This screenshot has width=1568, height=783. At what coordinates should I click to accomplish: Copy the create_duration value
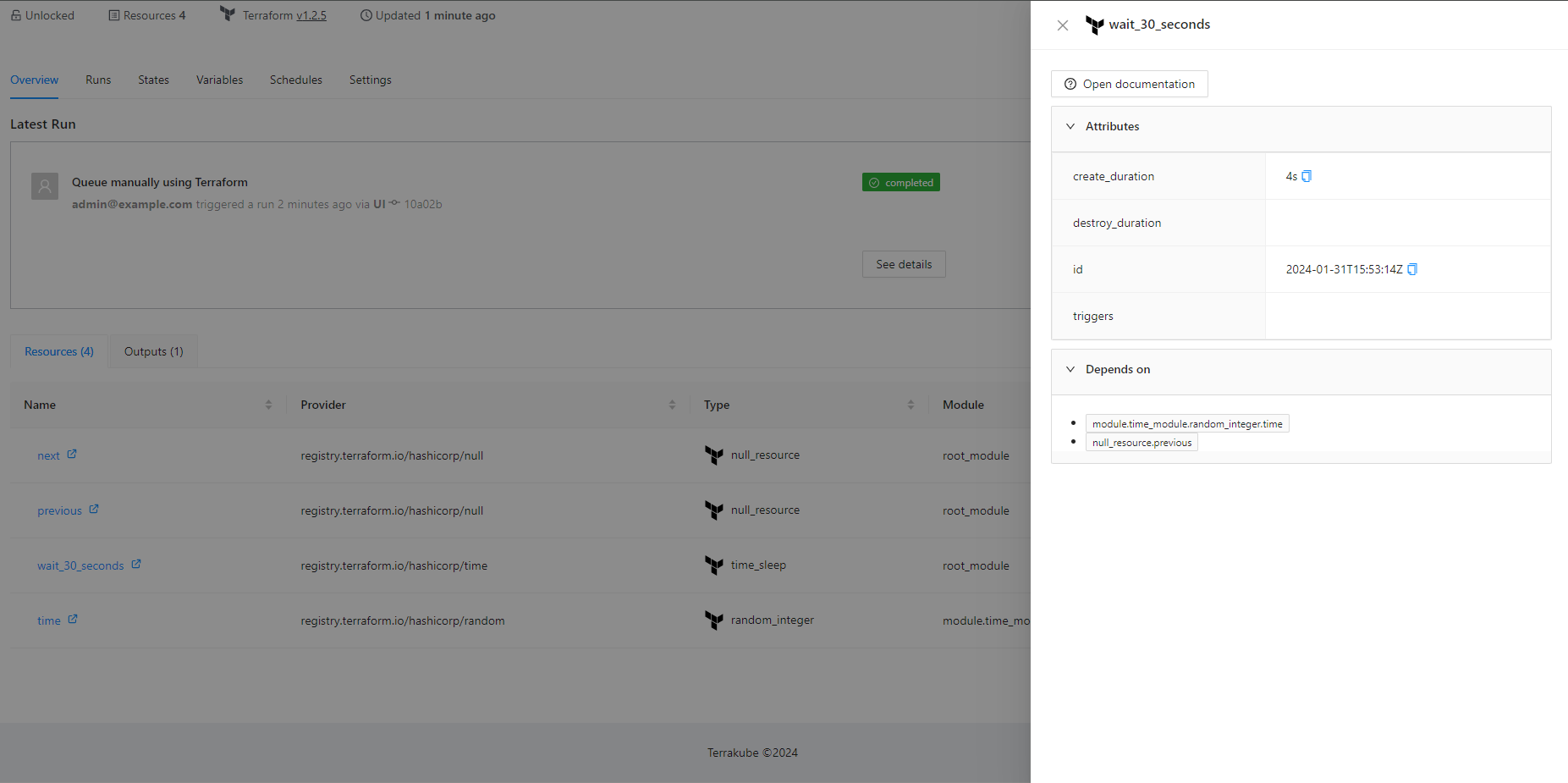1307,176
